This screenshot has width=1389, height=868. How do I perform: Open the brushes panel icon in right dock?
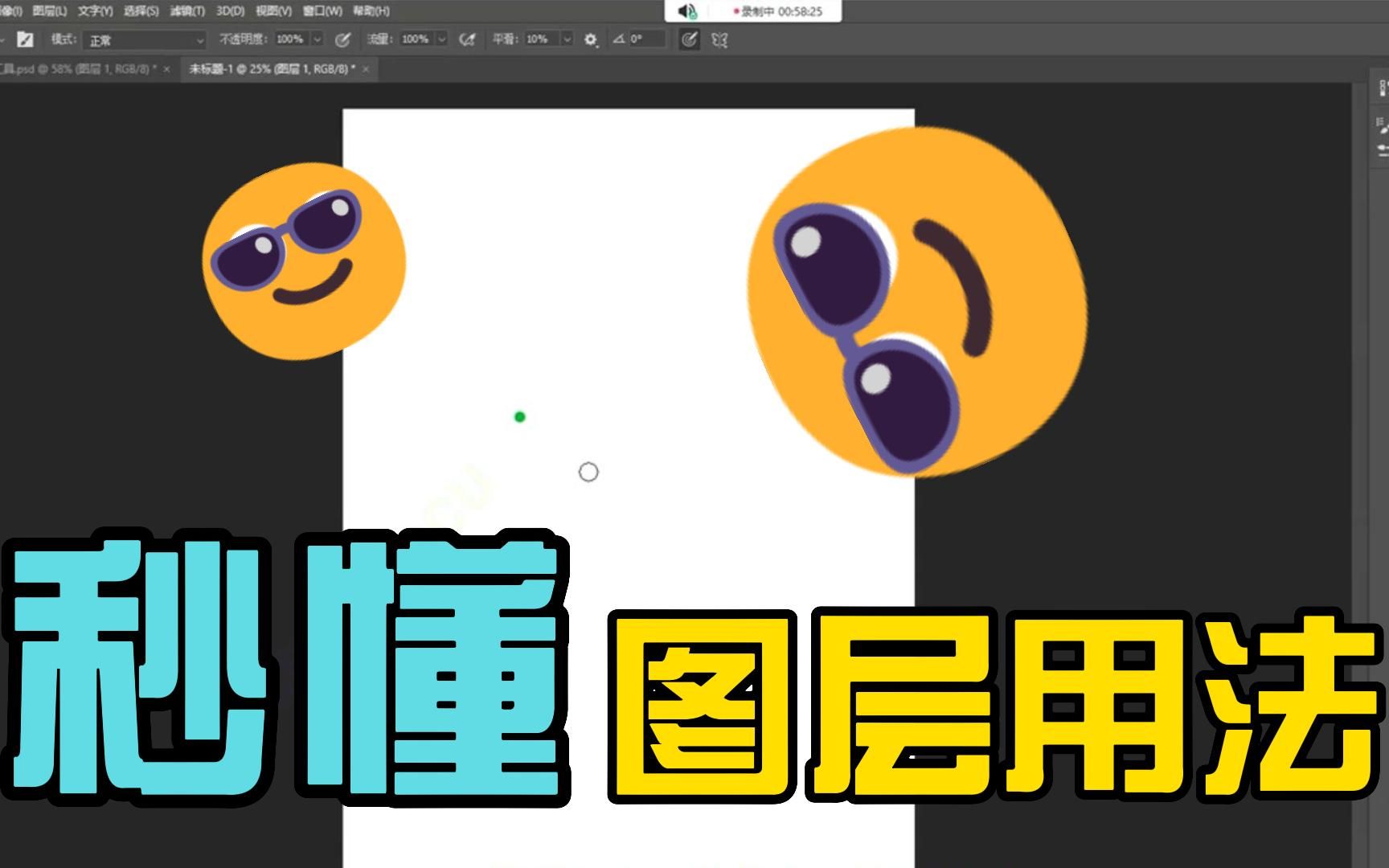(x=1382, y=150)
